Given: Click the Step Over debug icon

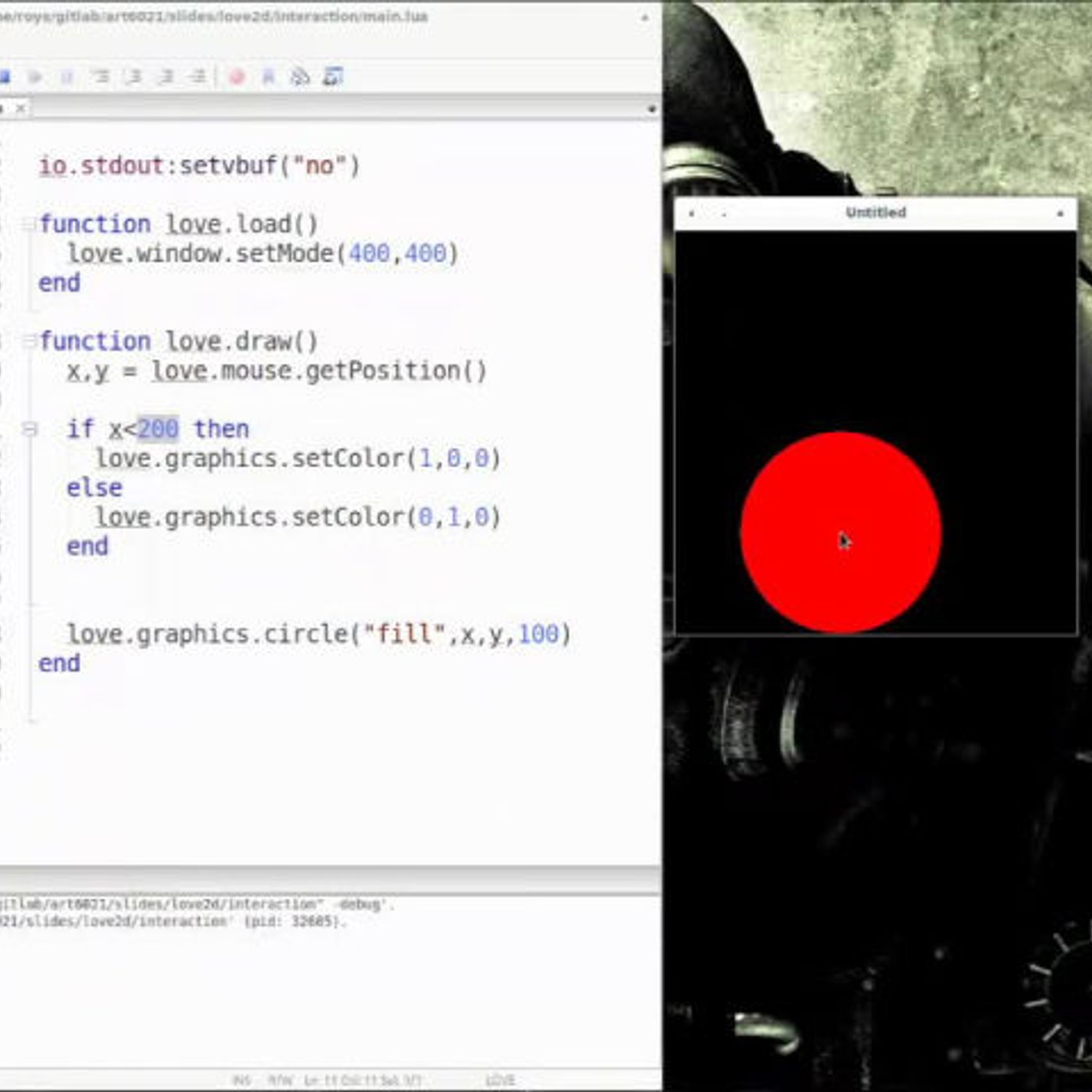Looking at the screenshot, I should point(133,76).
